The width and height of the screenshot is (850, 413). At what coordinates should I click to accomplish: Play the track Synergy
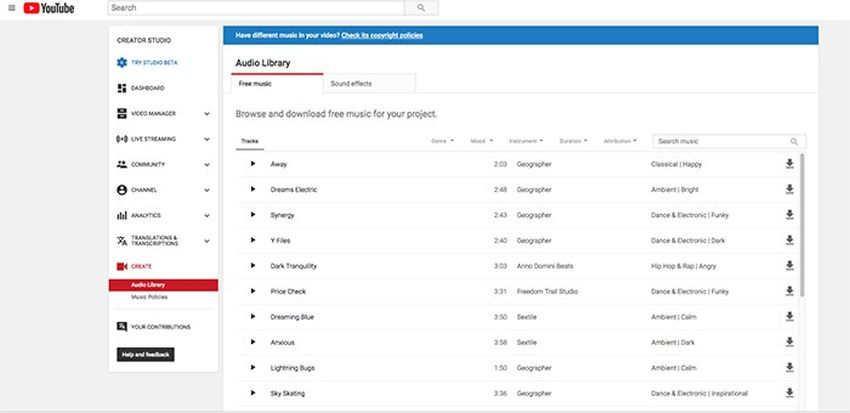[x=253, y=215]
